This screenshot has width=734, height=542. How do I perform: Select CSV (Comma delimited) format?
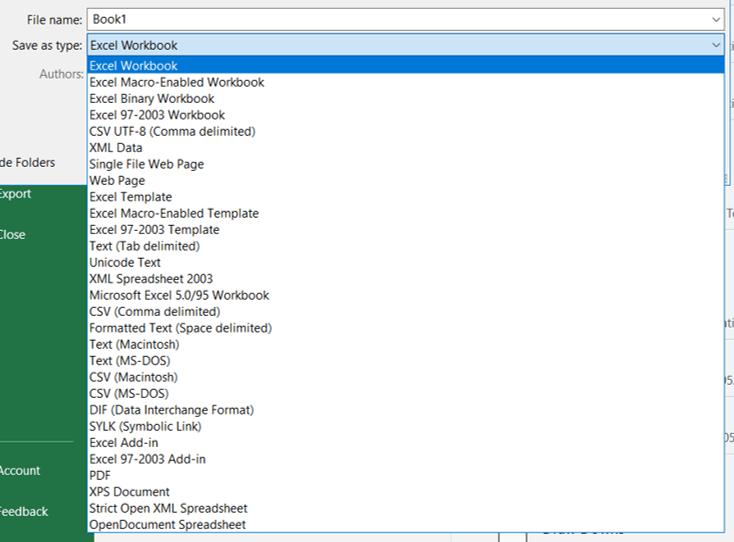click(x=406, y=312)
